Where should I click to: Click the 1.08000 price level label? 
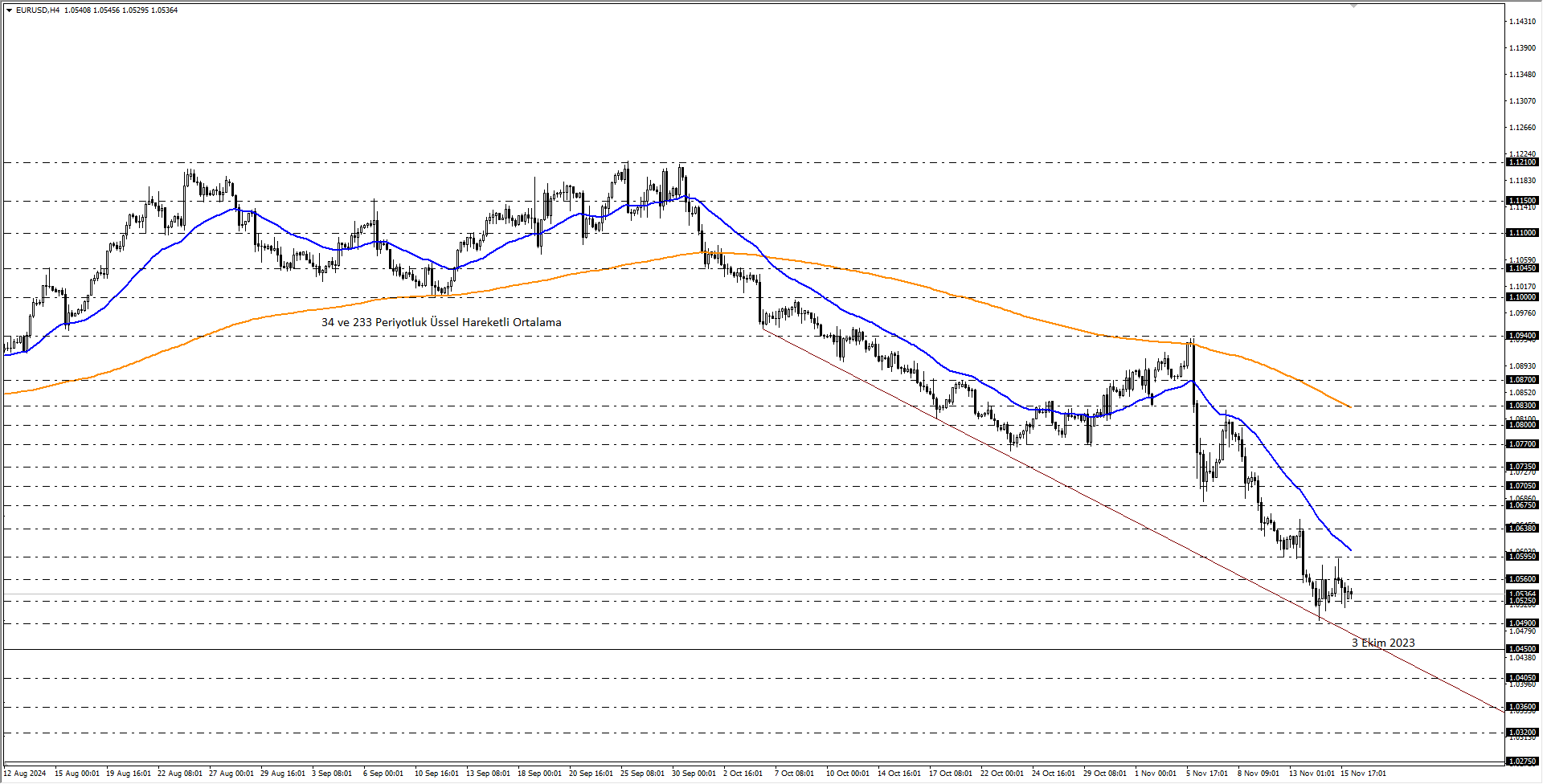click(x=1522, y=425)
